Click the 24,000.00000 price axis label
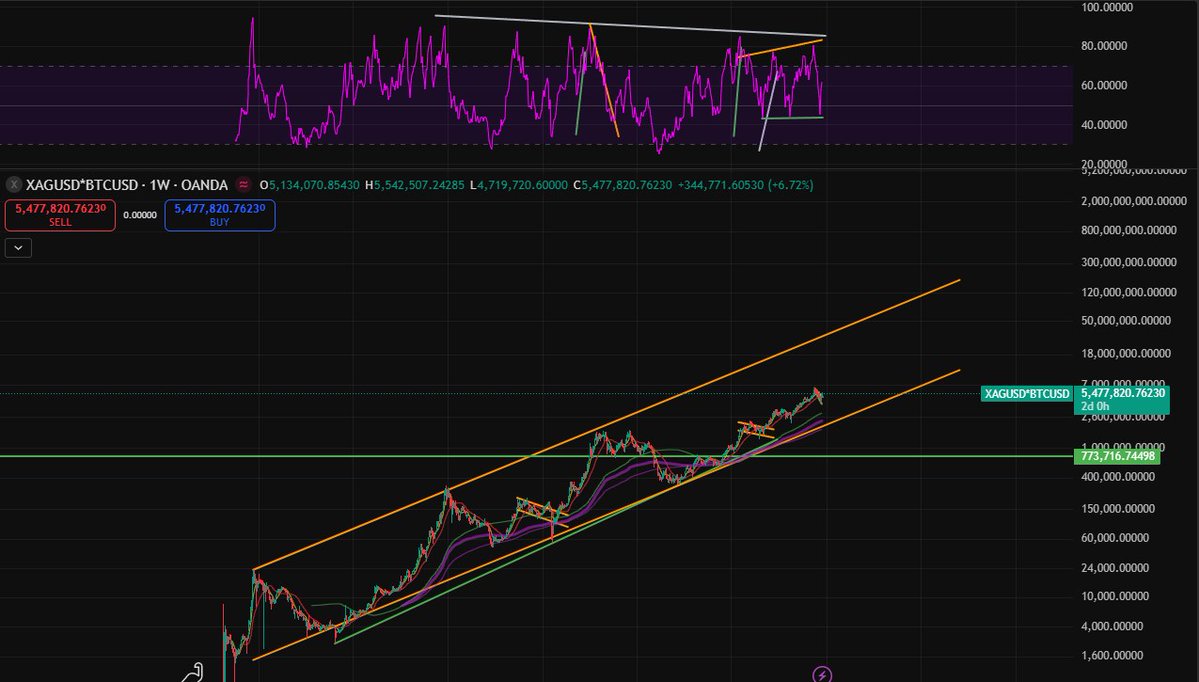 [x=1115, y=568]
